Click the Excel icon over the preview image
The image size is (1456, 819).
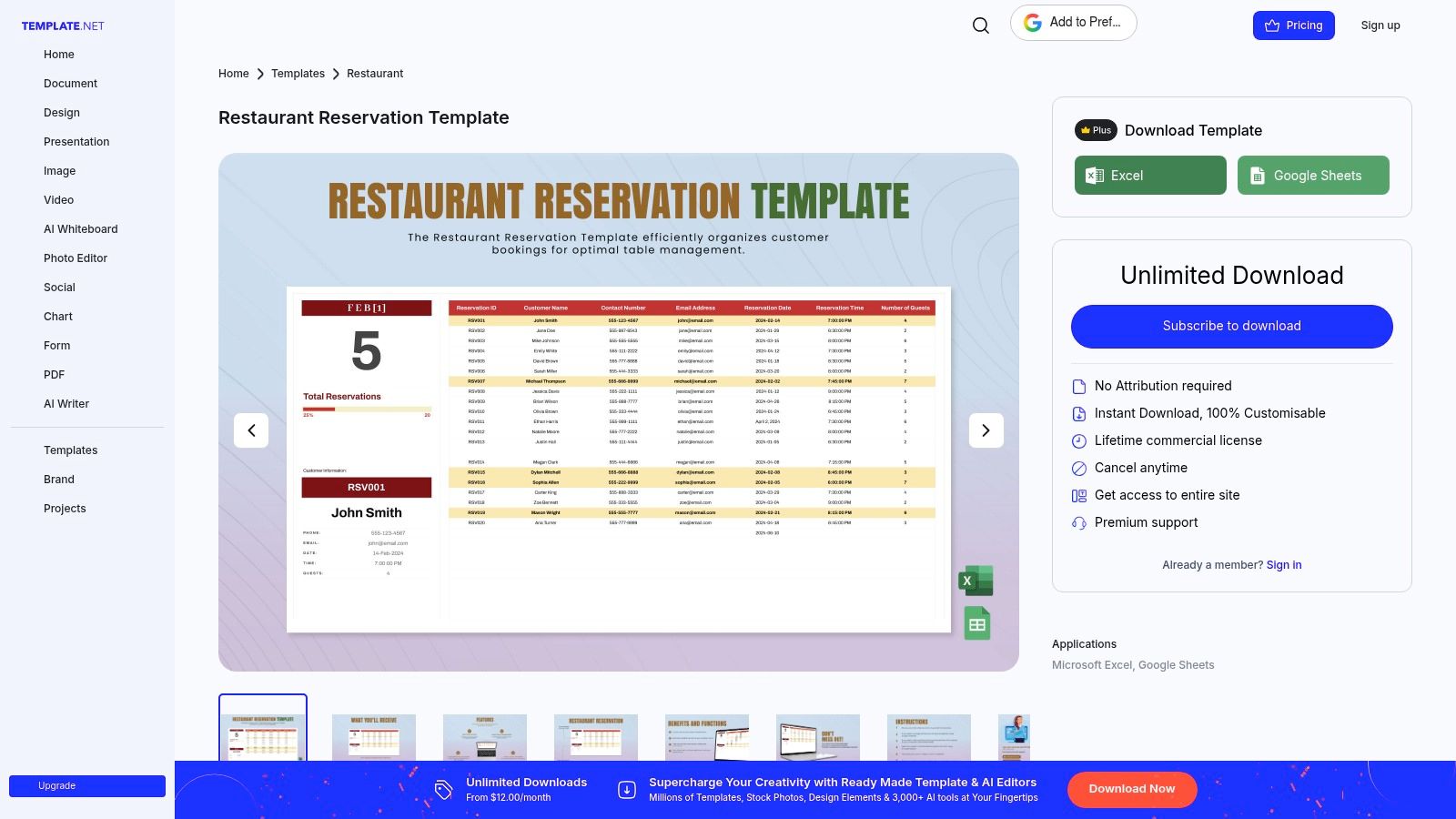click(976, 581)
